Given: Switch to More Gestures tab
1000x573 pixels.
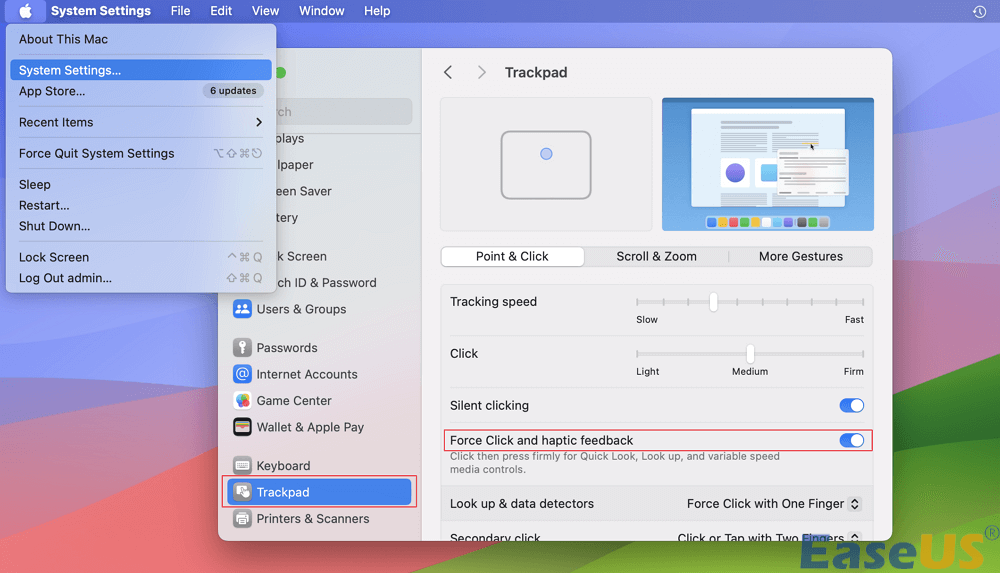Looking at the screenshot, I should click(800, 257).
